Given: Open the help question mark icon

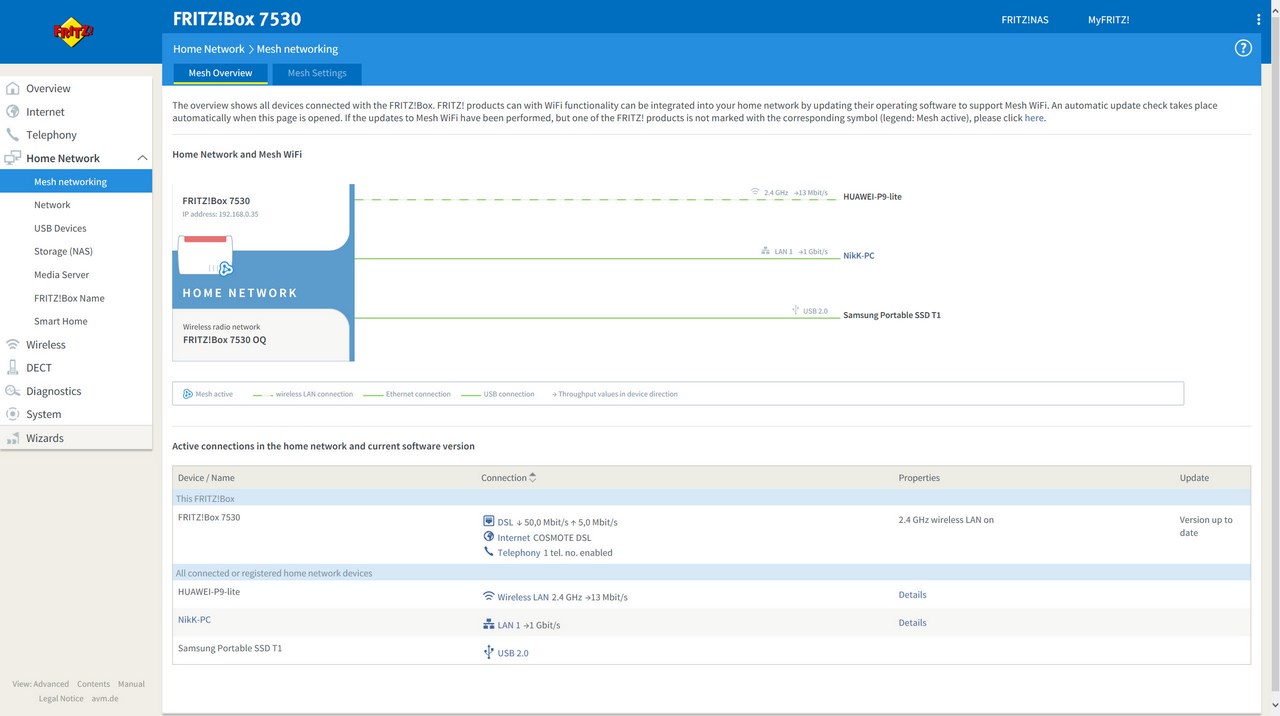Looking at the screenshot, I should [1243, 48].
